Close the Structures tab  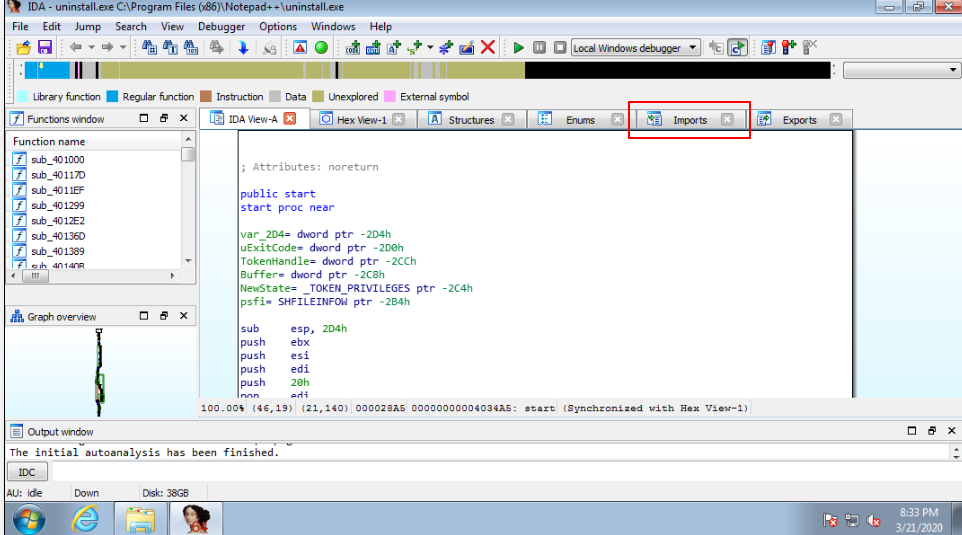(x=508, y=120)
